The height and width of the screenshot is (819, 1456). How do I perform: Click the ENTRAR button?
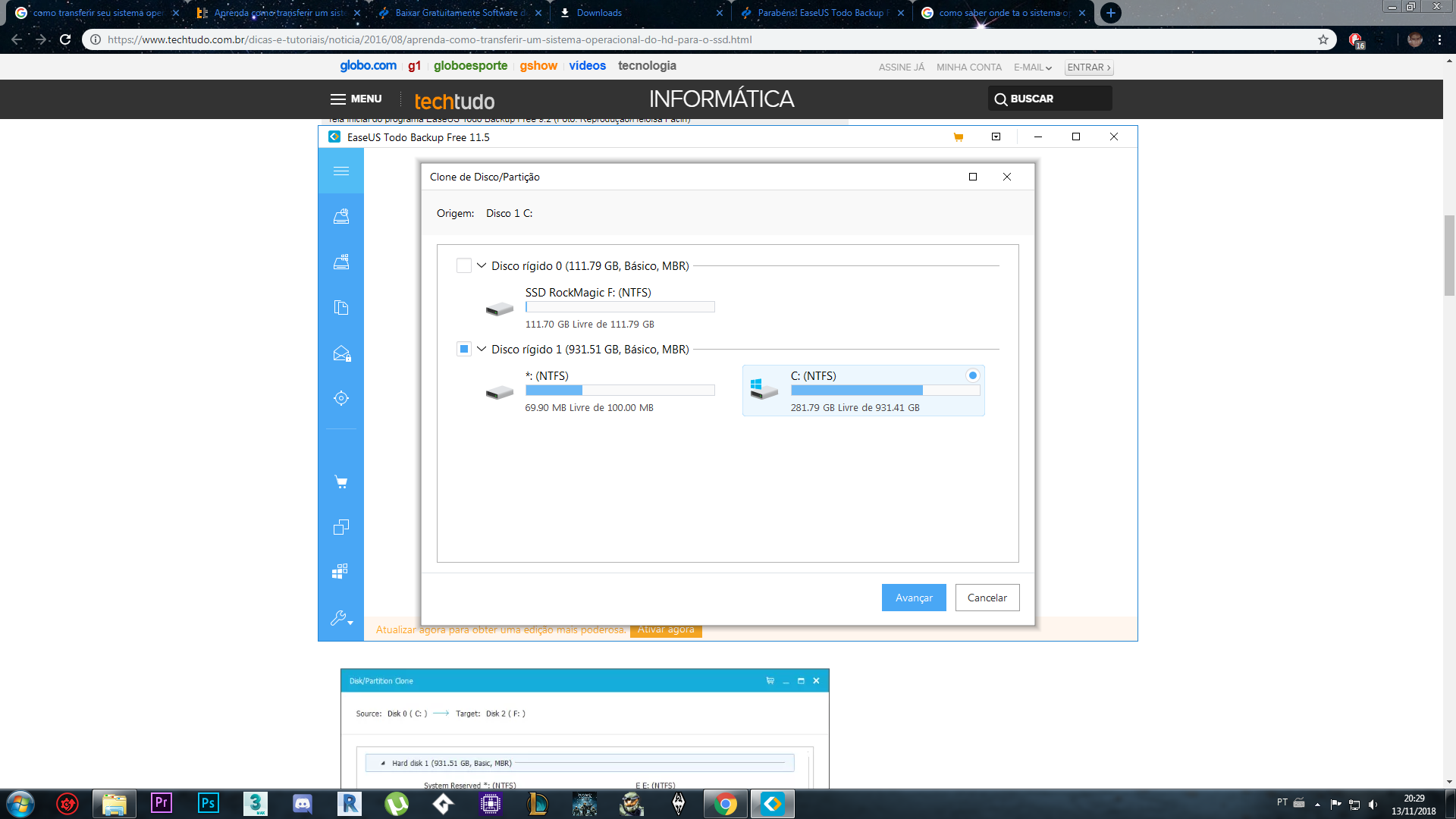(x=1089, y=67)
